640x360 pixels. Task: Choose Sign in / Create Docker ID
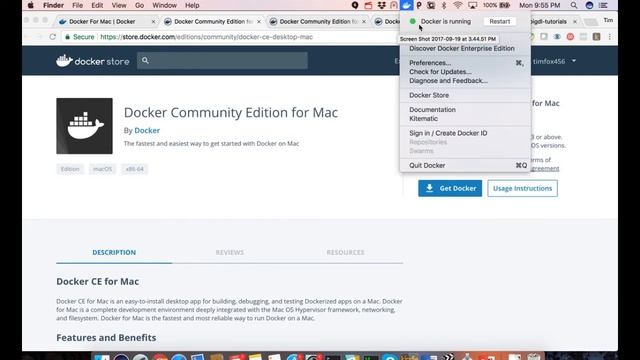tap(448, 133)
